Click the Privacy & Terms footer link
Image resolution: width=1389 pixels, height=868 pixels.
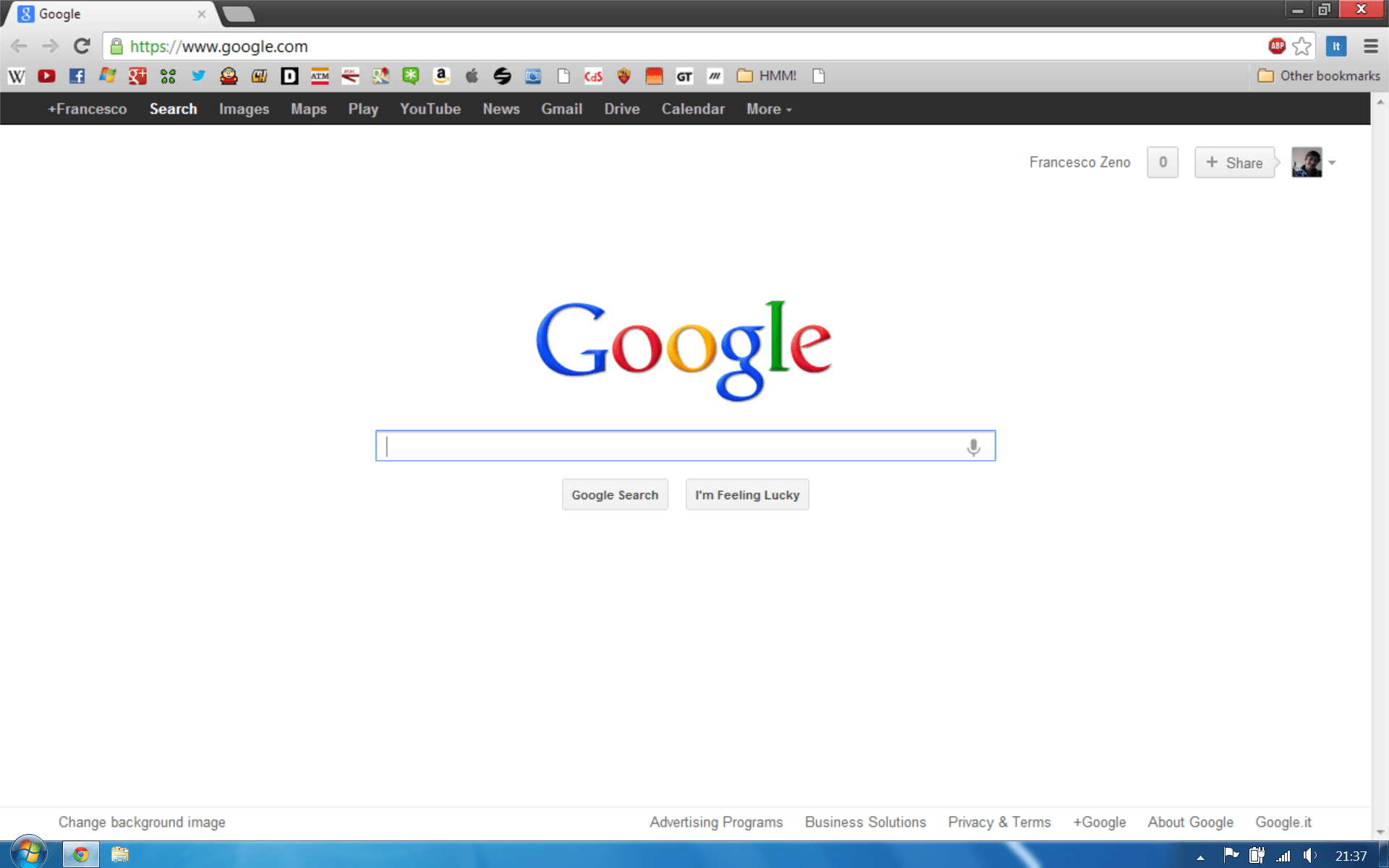coord(999,822)
